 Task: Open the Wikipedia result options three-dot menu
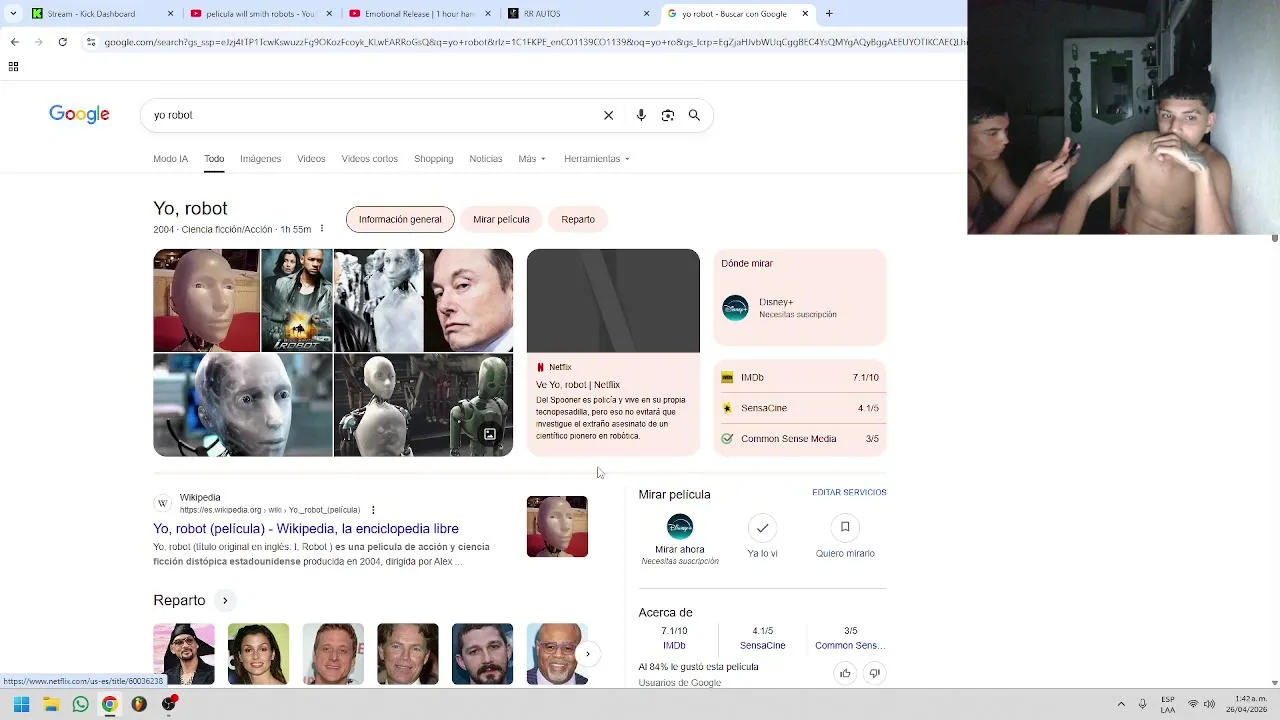tap(373, 510)
